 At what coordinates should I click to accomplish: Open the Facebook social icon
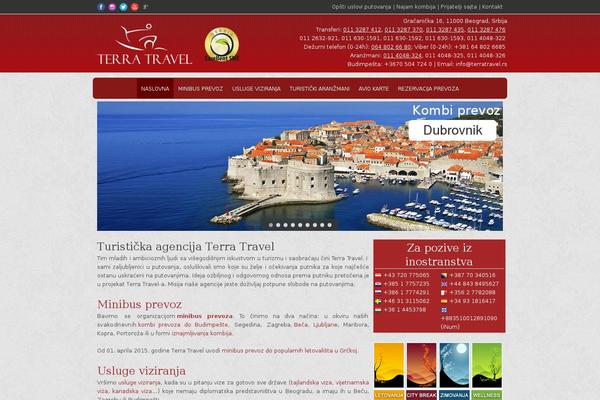(101, 7)
